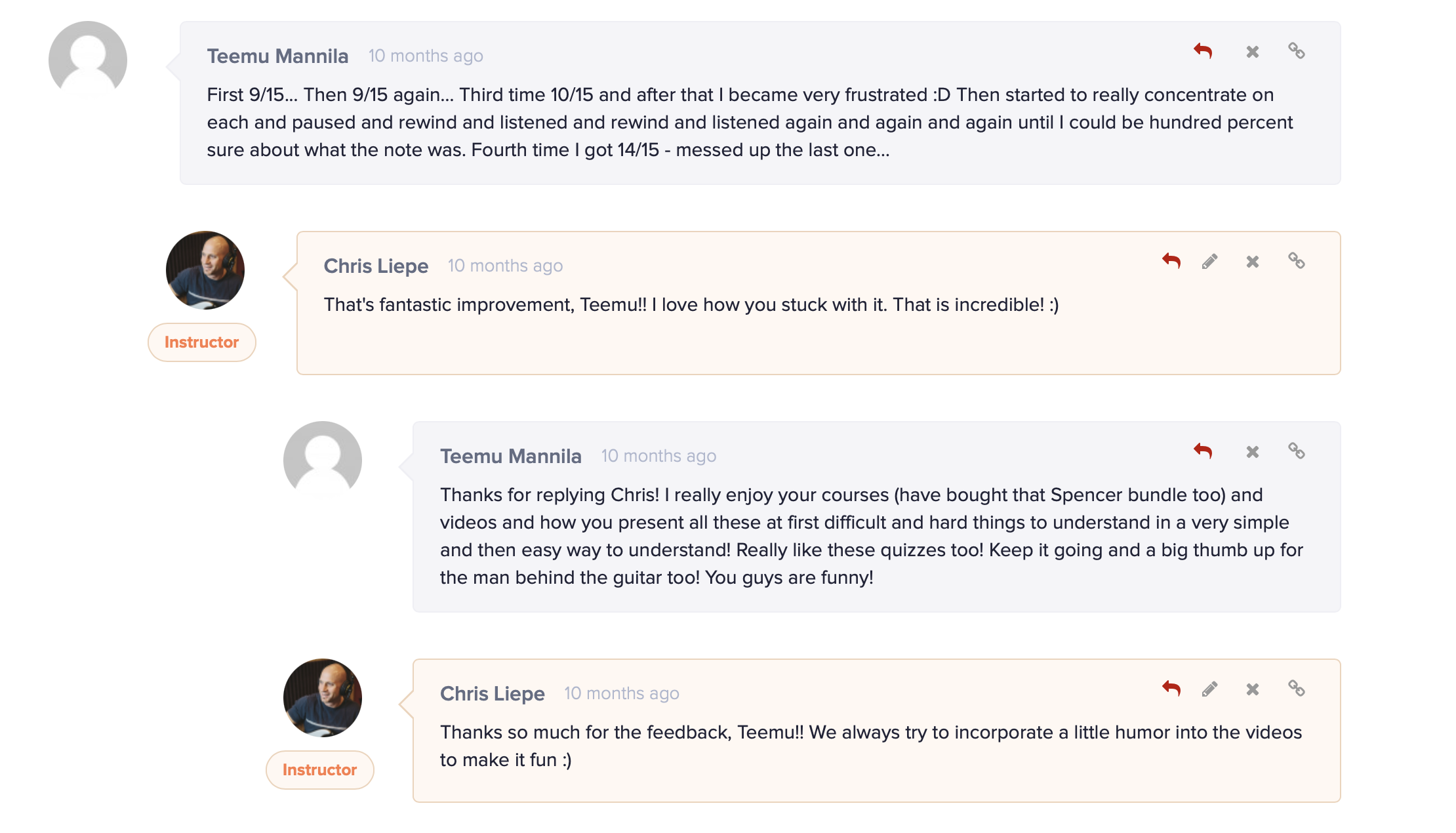
Task: Delete Teemu's "Thanks for replying" comment
Action: (1253, 452)
